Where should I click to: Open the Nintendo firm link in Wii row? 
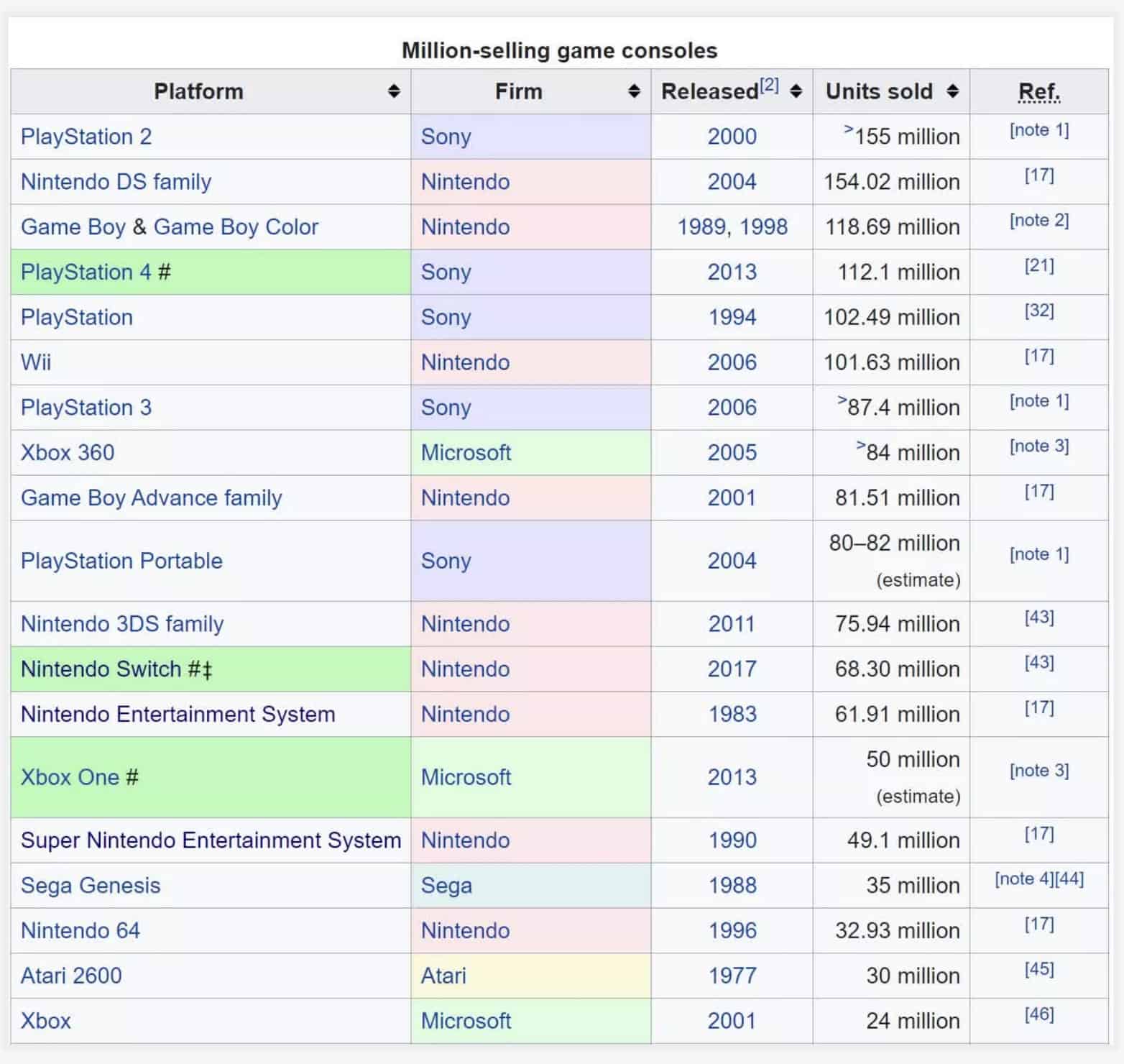pyautogui.click(x=466, y=362)
